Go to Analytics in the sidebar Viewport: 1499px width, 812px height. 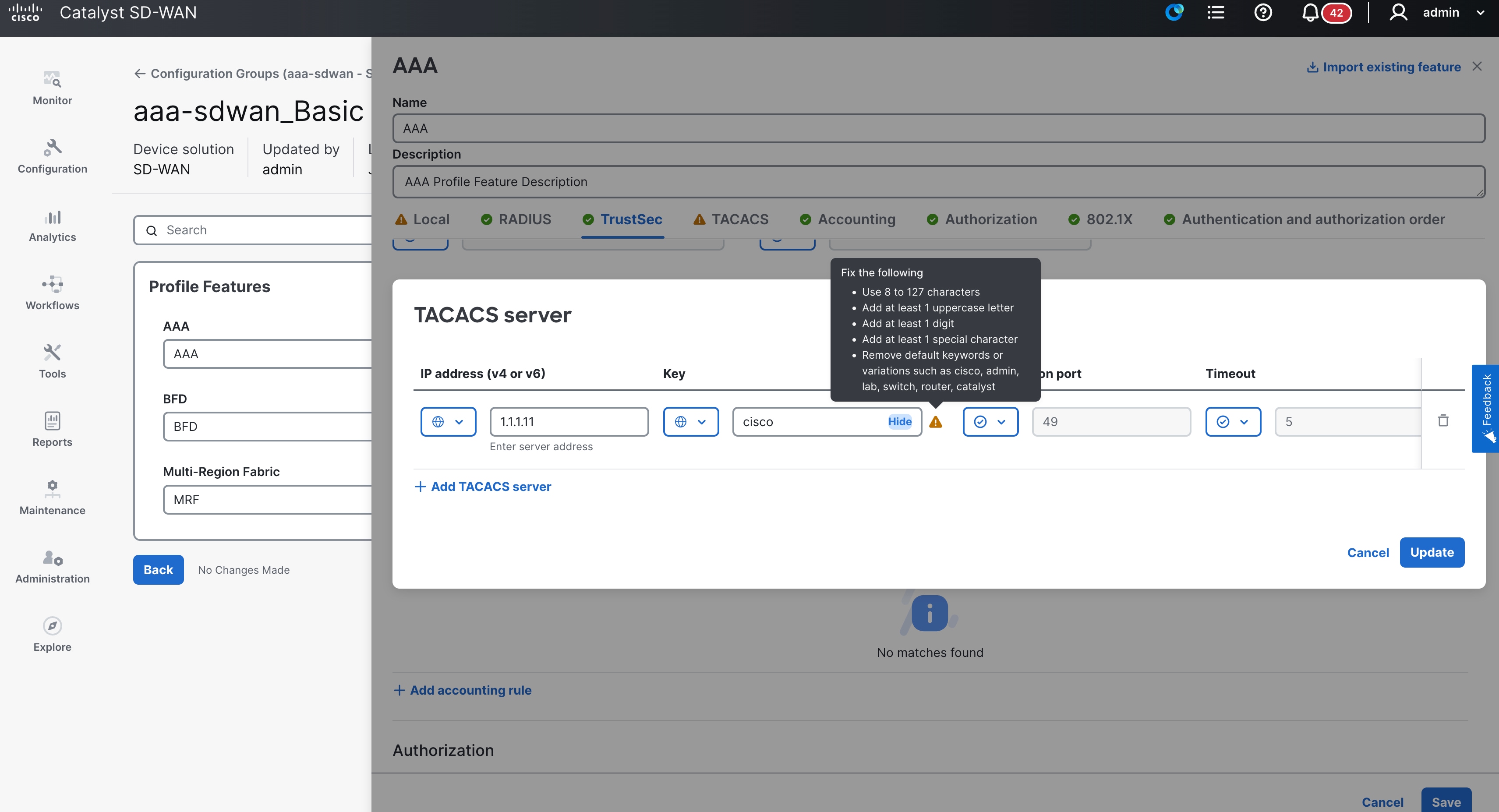(x=53, y=226)
